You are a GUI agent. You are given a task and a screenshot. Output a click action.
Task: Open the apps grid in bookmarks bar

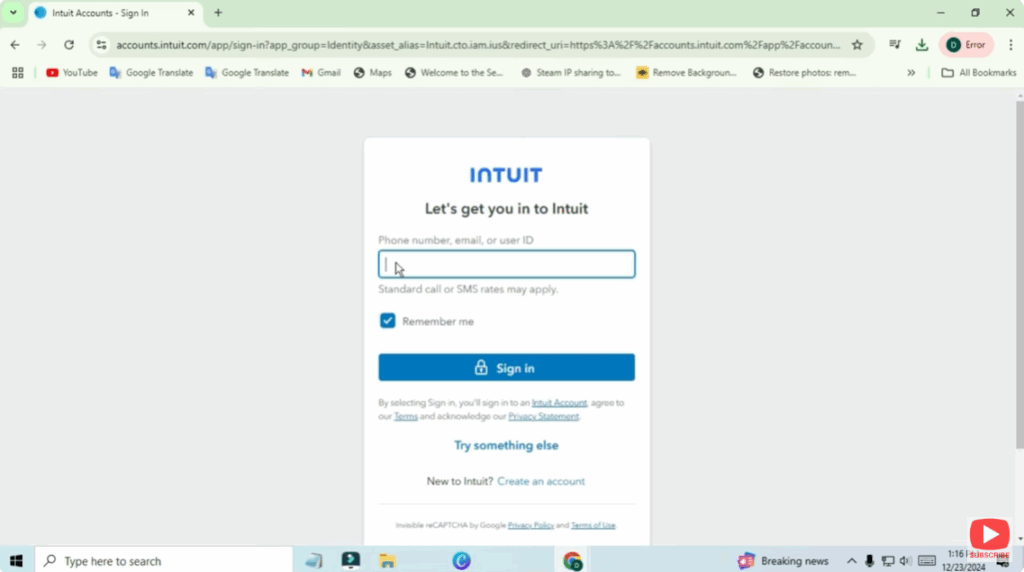(18, 72)
